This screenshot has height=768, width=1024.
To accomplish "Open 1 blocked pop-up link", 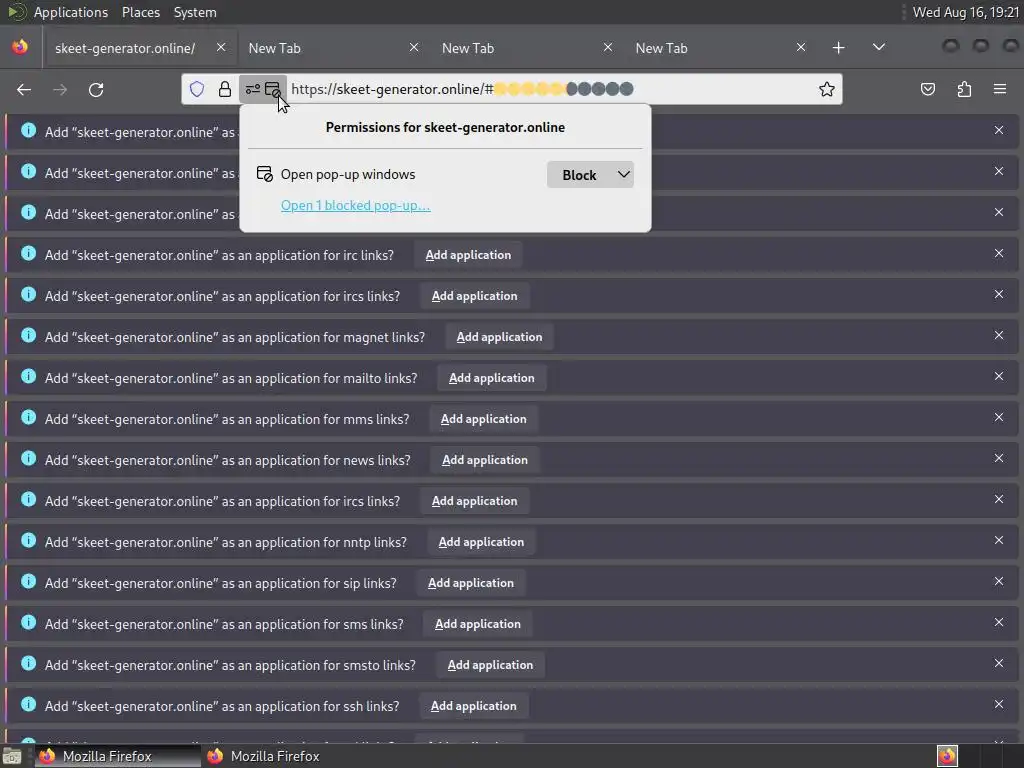I will coord(355,205).
